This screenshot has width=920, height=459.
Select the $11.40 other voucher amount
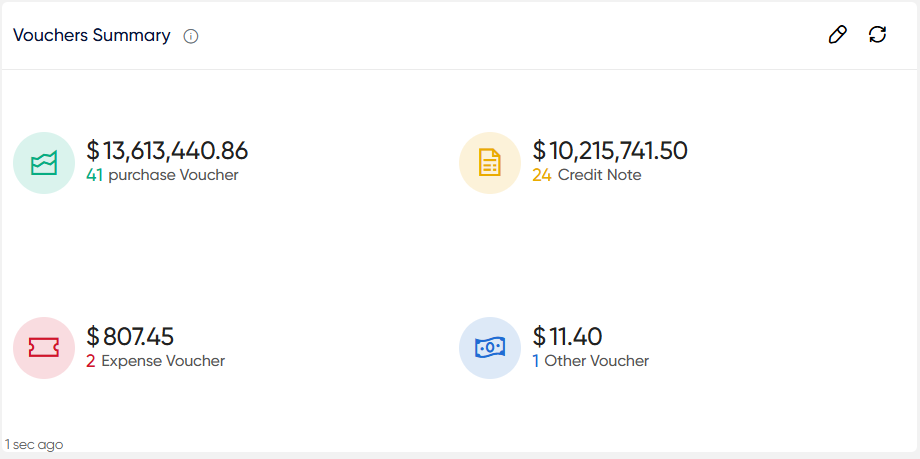tap(567, 336)
